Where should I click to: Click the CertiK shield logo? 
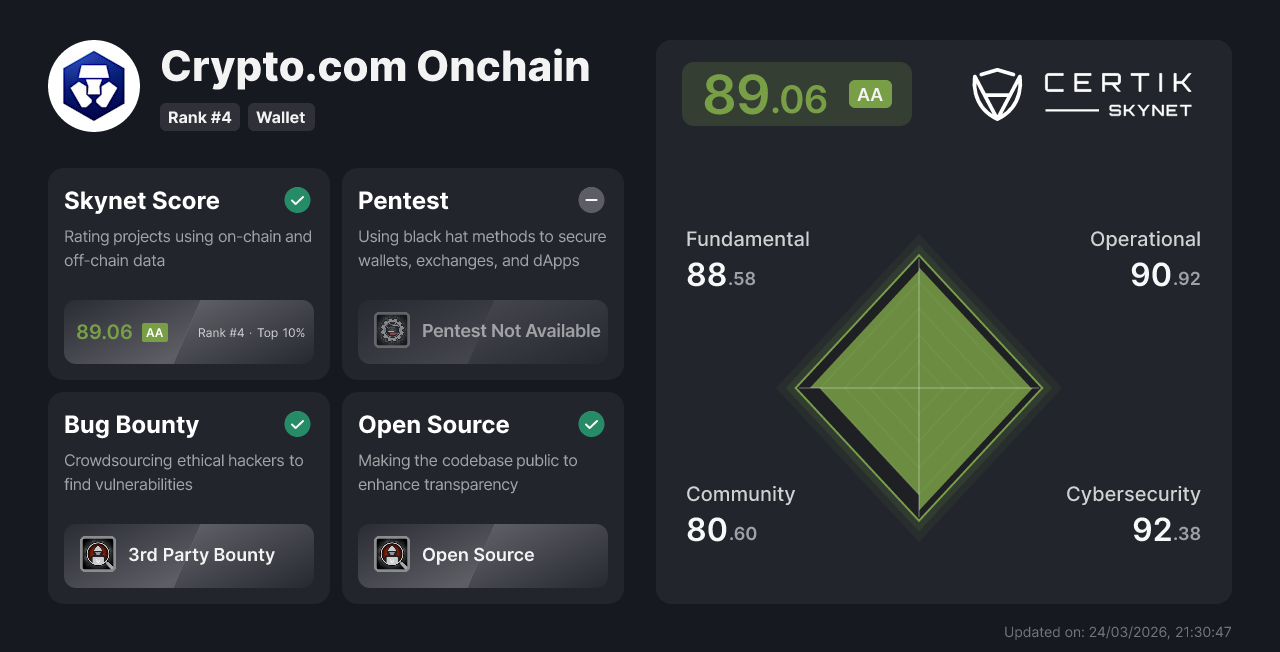point(996,94)
